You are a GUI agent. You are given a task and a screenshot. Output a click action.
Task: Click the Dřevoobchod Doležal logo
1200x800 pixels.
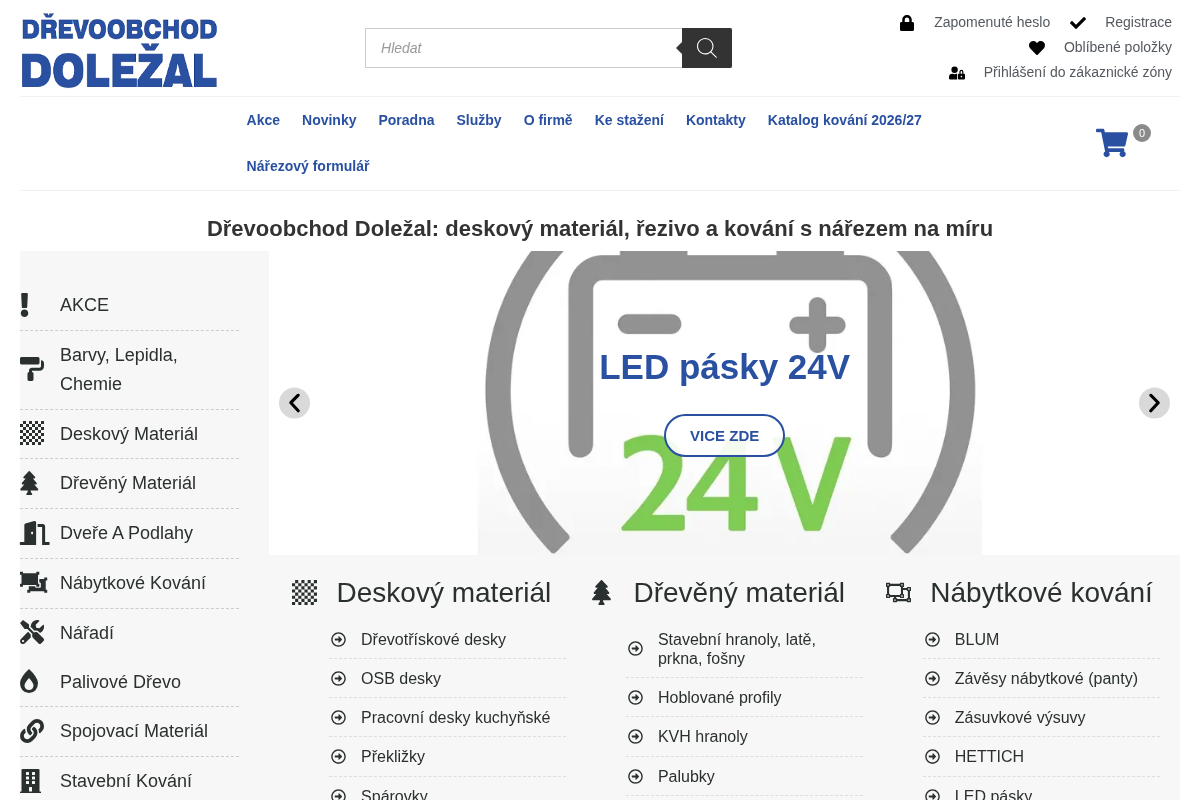click(x=119, y=51)
